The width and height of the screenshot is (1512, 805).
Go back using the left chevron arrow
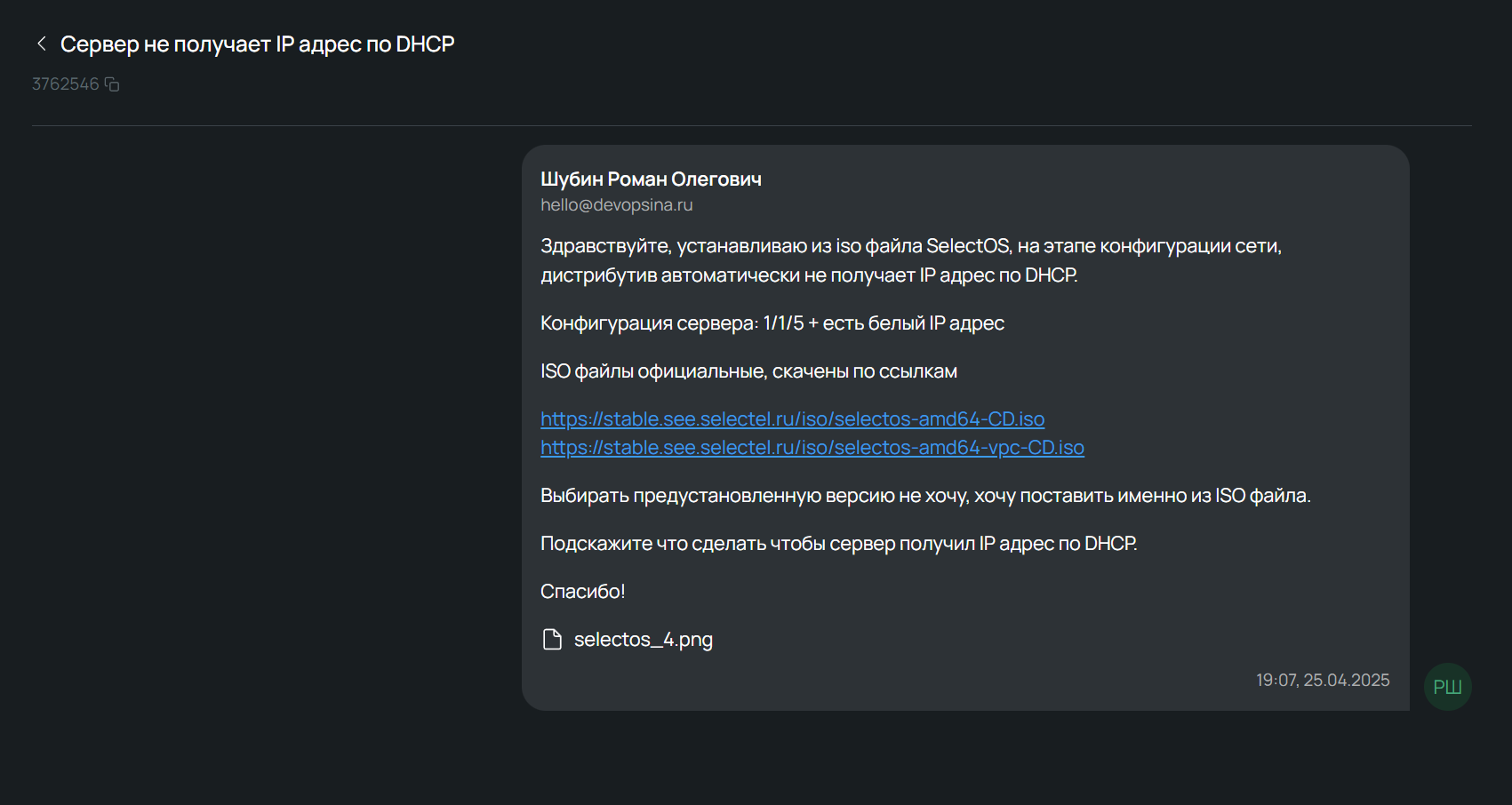[x=41, y=44]
